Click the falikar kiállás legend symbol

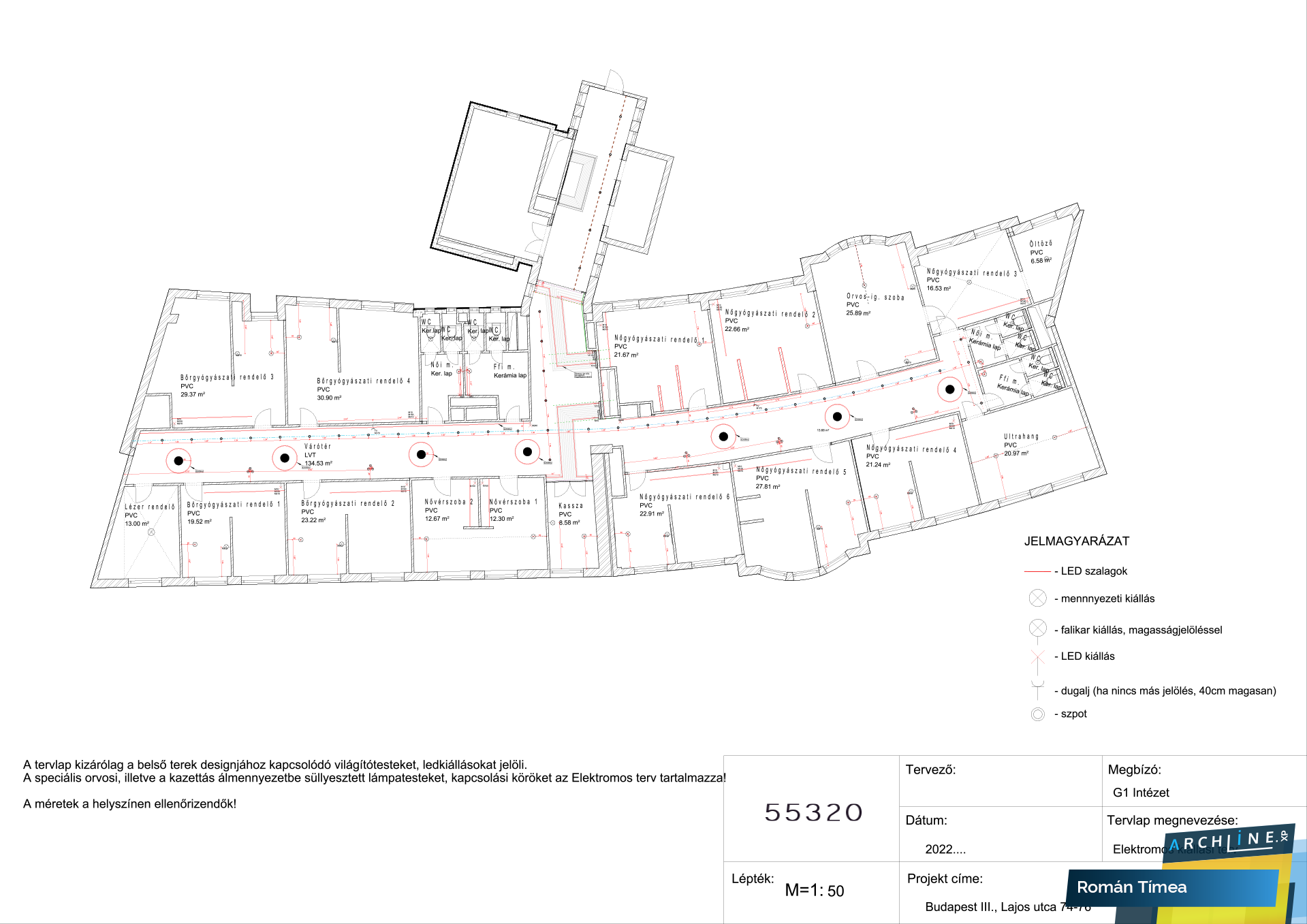[1037, 631]
